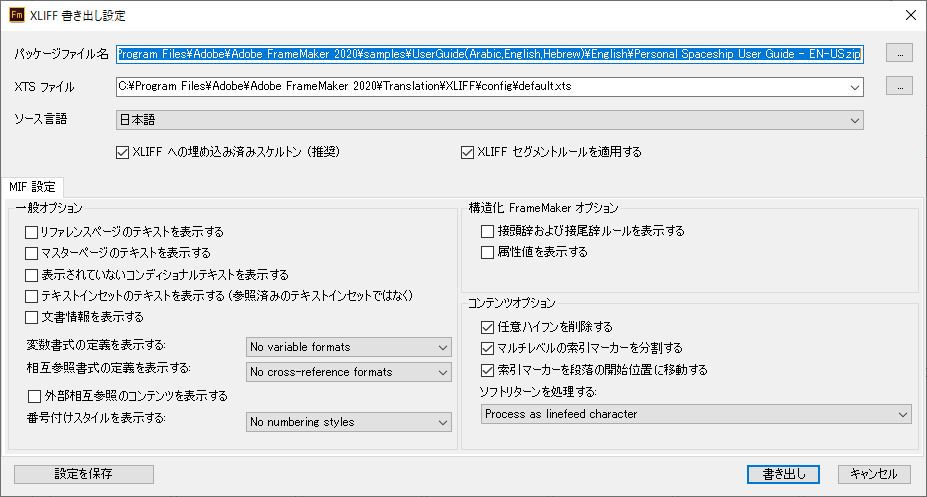
Task: Open the No cross-reference formats dropdown
Action: [348, 372]
